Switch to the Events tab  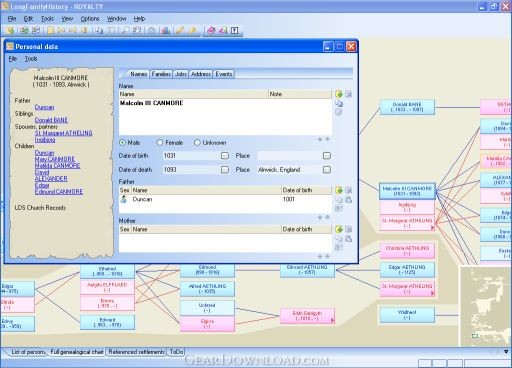224,74
